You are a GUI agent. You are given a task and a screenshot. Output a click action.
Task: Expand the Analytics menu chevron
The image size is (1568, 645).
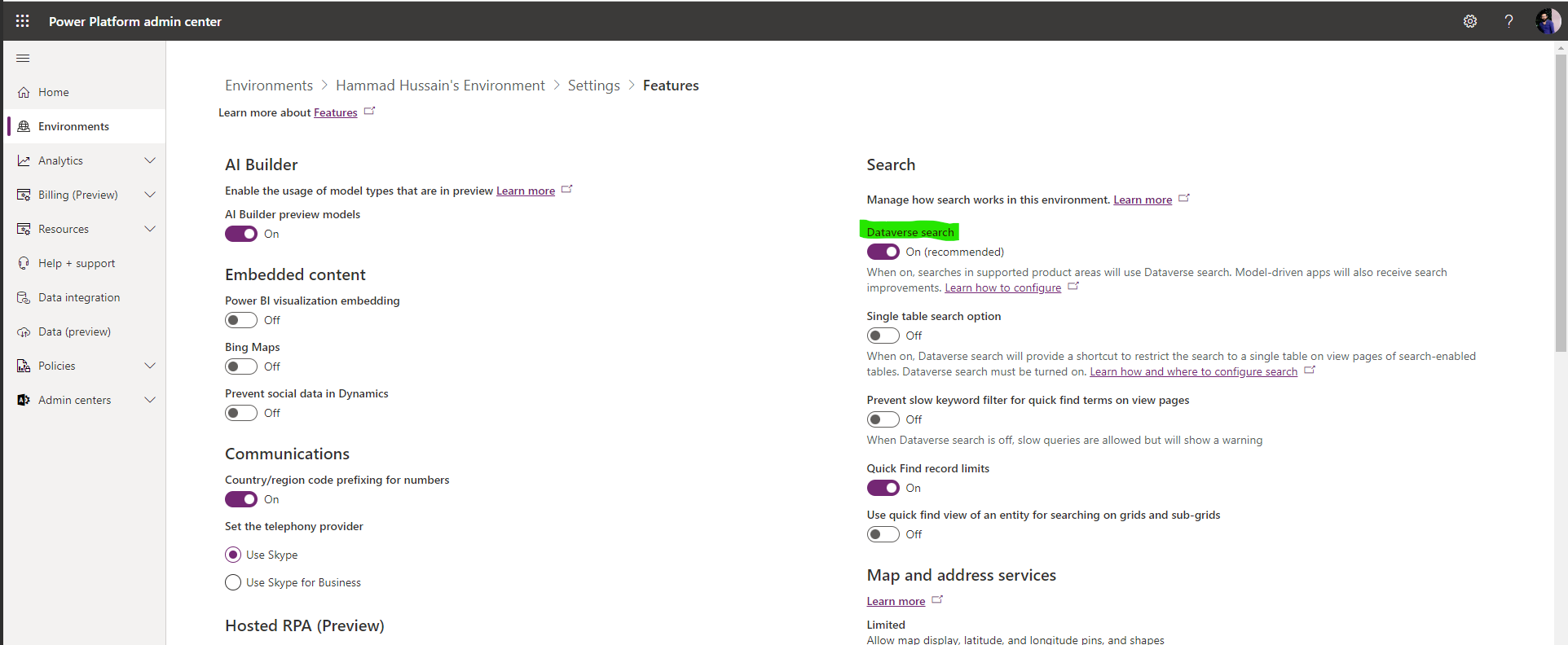150,160
